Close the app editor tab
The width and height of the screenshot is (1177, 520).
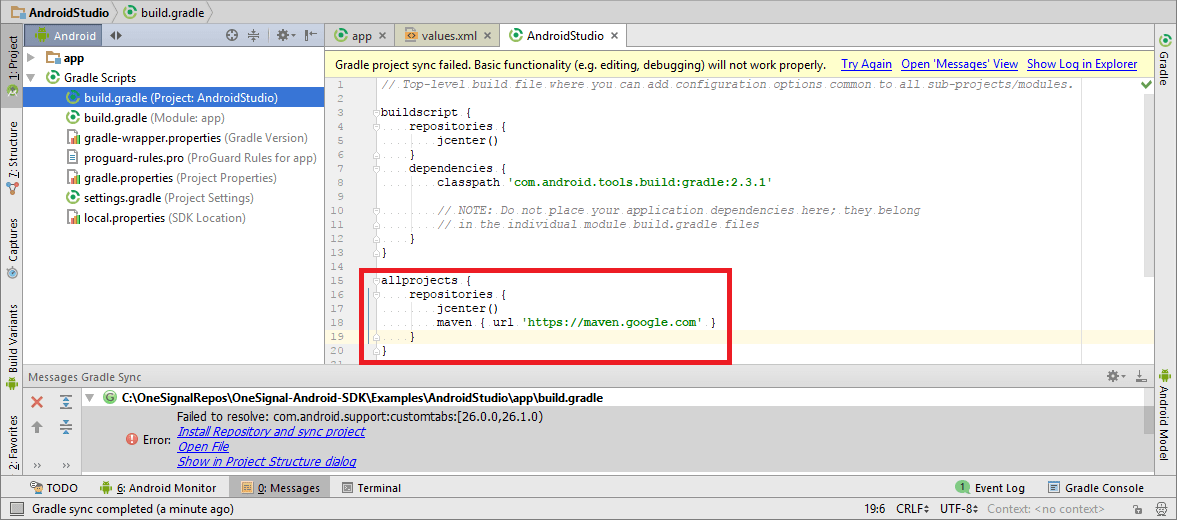click(382, 35)
